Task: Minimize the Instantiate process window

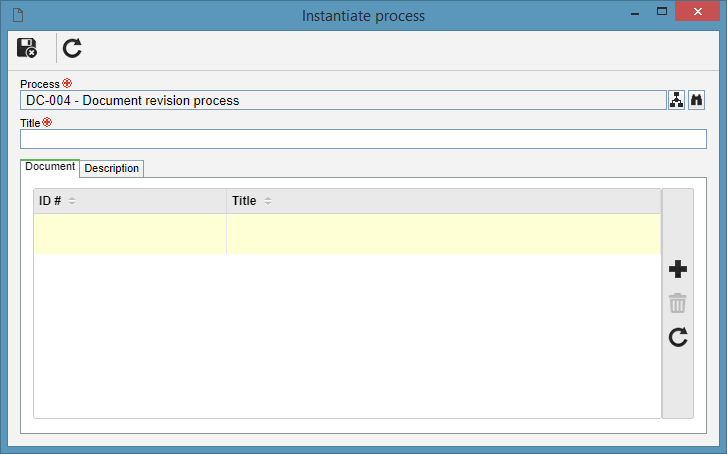Action: (x=635, y=13)
